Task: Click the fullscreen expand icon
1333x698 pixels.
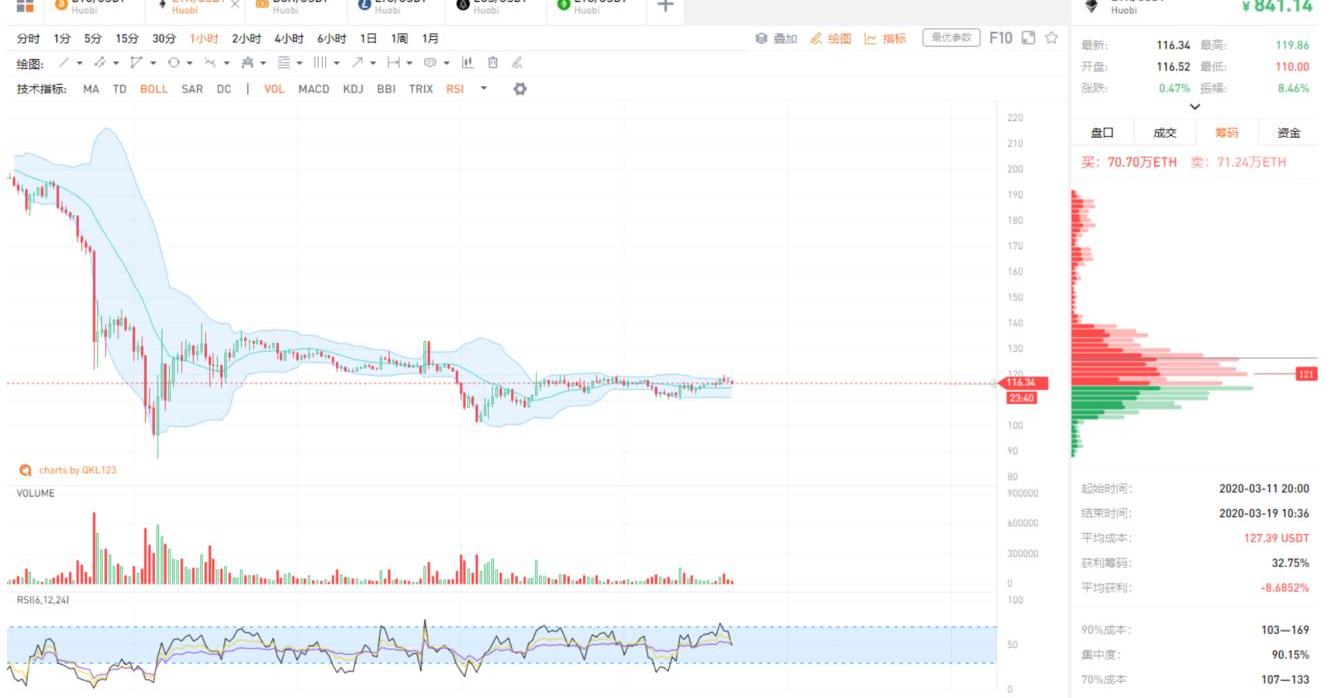Action: [1027, 38]
